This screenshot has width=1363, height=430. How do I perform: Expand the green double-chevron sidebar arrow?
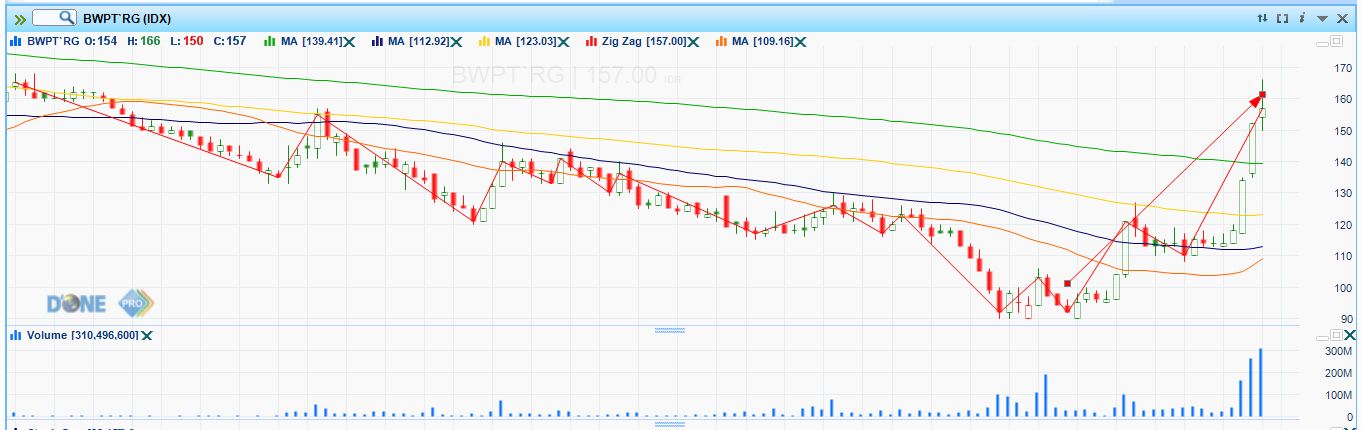pos(19,18)
